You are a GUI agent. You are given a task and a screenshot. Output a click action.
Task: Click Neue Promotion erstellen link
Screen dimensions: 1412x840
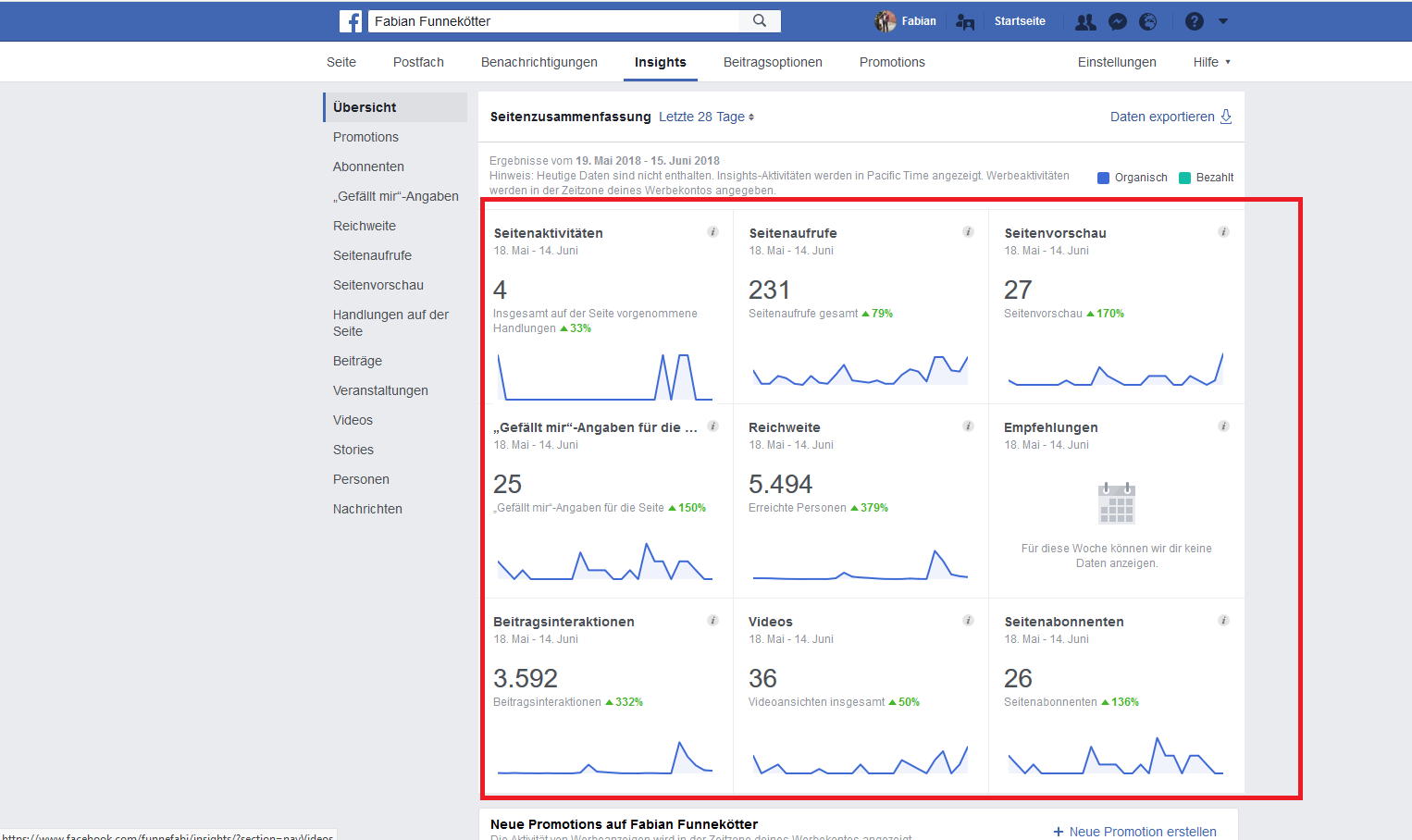[x=1143, y=832]
